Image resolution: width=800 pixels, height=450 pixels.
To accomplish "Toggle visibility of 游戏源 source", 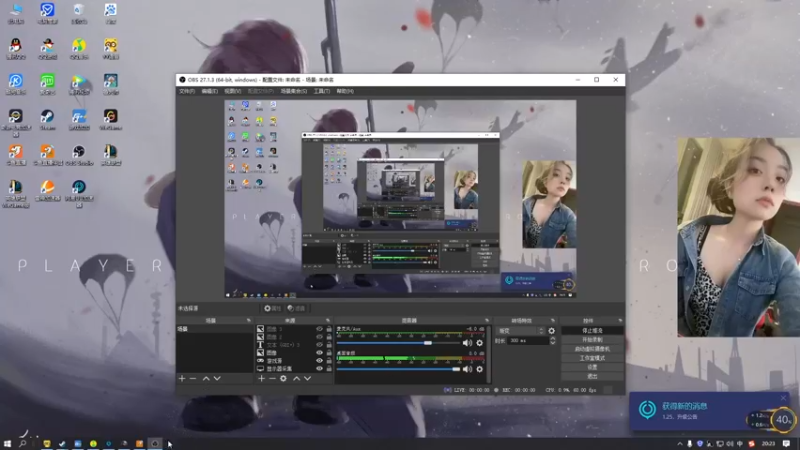I will (x=319, y=361).
